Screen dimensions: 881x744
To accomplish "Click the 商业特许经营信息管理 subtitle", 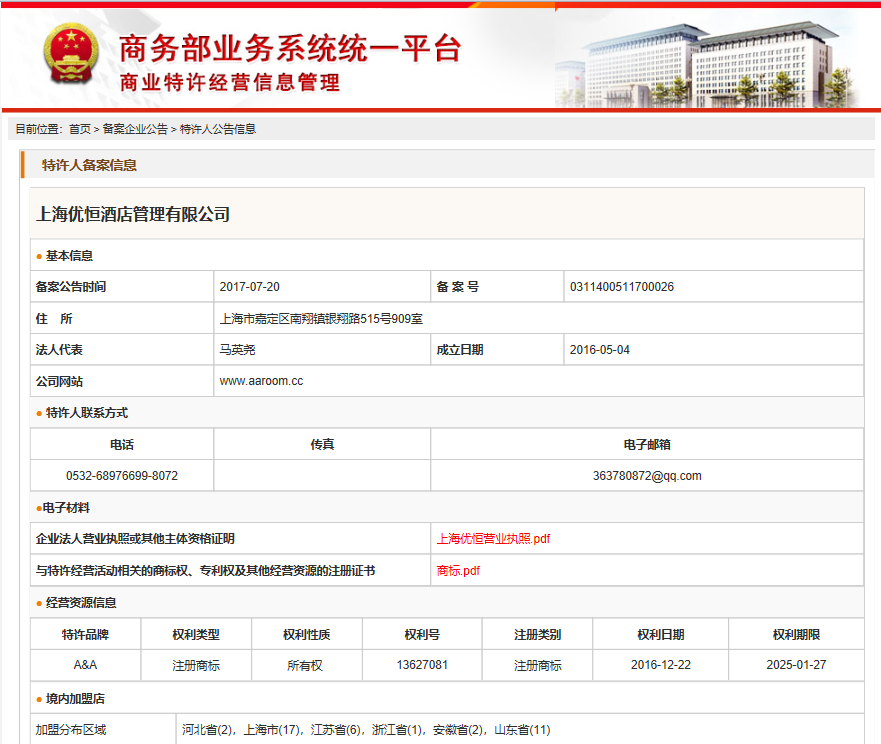I will [230, 83].
